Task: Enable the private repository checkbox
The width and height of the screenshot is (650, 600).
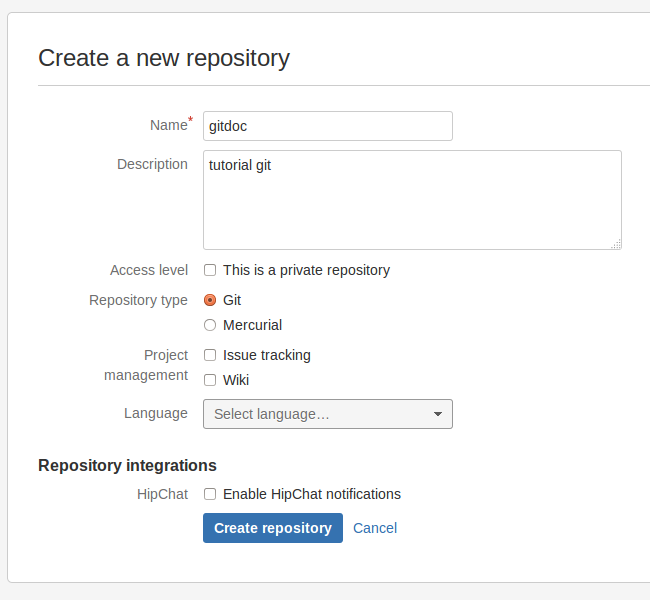Action: pos(210,270)
